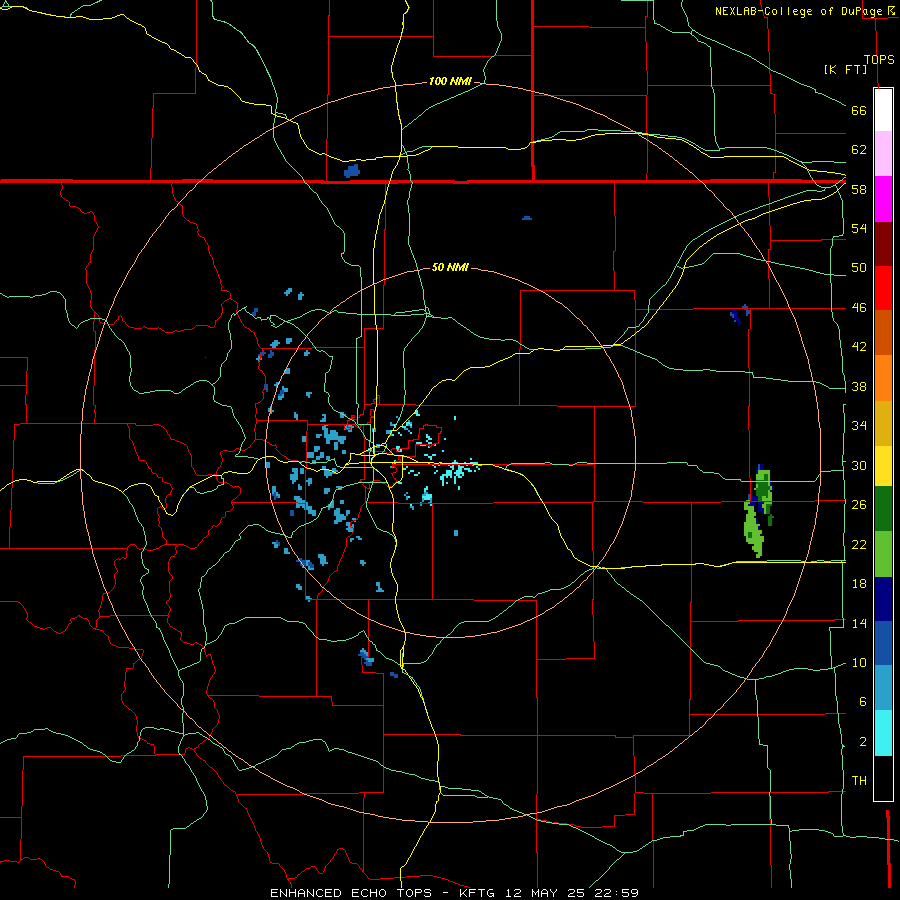Click the 54 value on the legend scale

(x=859, y=228)
